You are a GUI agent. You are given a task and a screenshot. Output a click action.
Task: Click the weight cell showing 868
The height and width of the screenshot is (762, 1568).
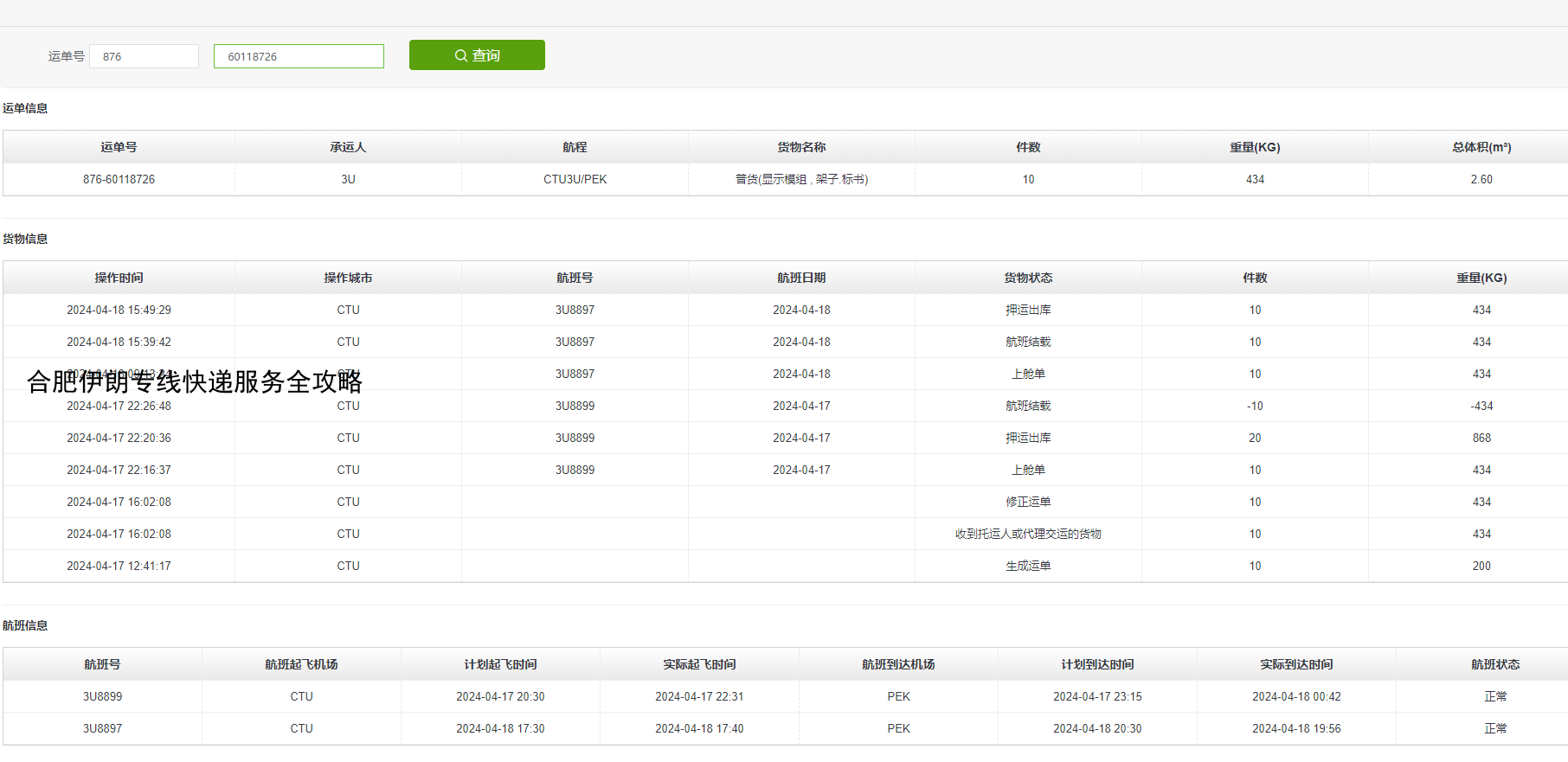point(1481,438)
